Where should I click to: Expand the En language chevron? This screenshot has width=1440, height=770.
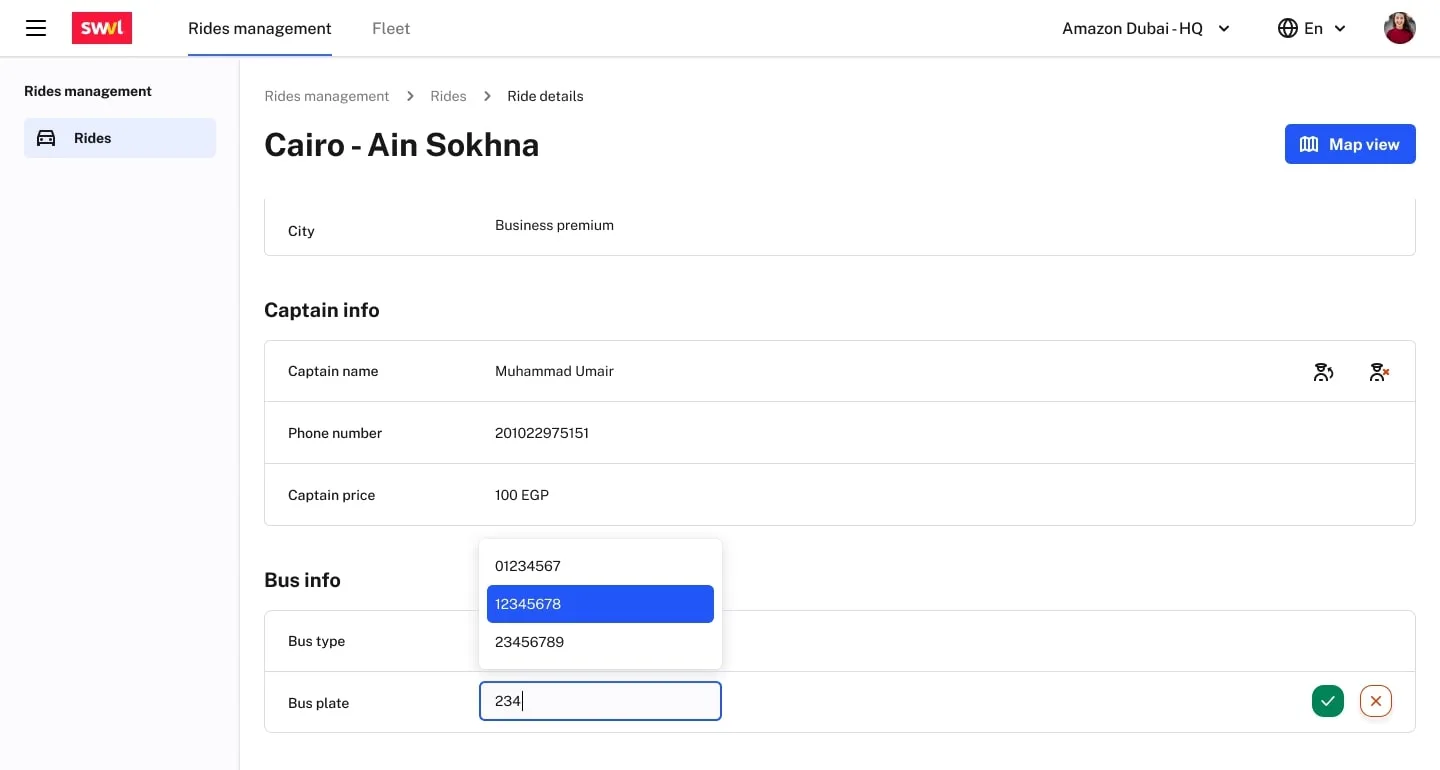pos(1340,28)
